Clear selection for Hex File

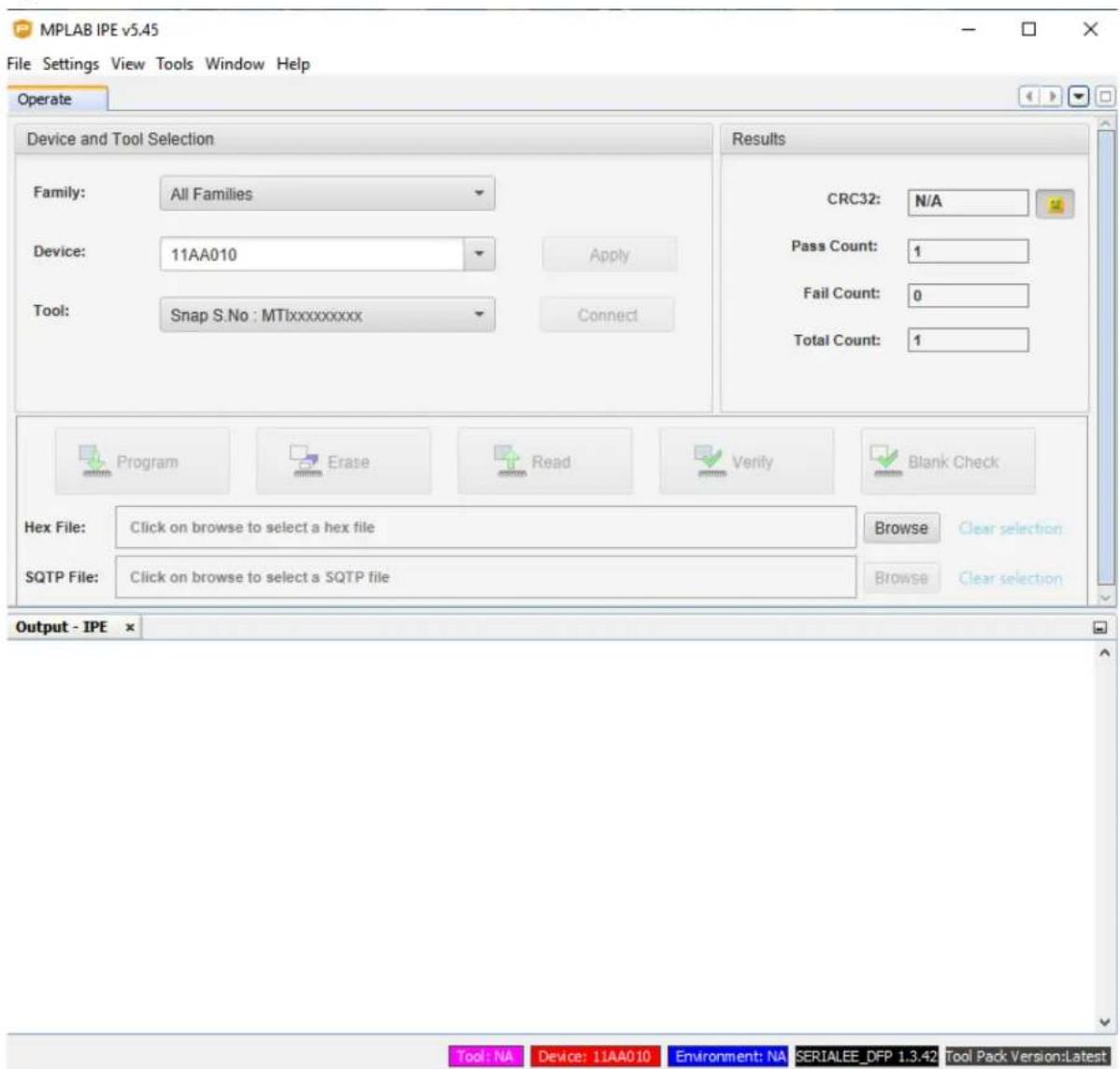point(1010,528)
